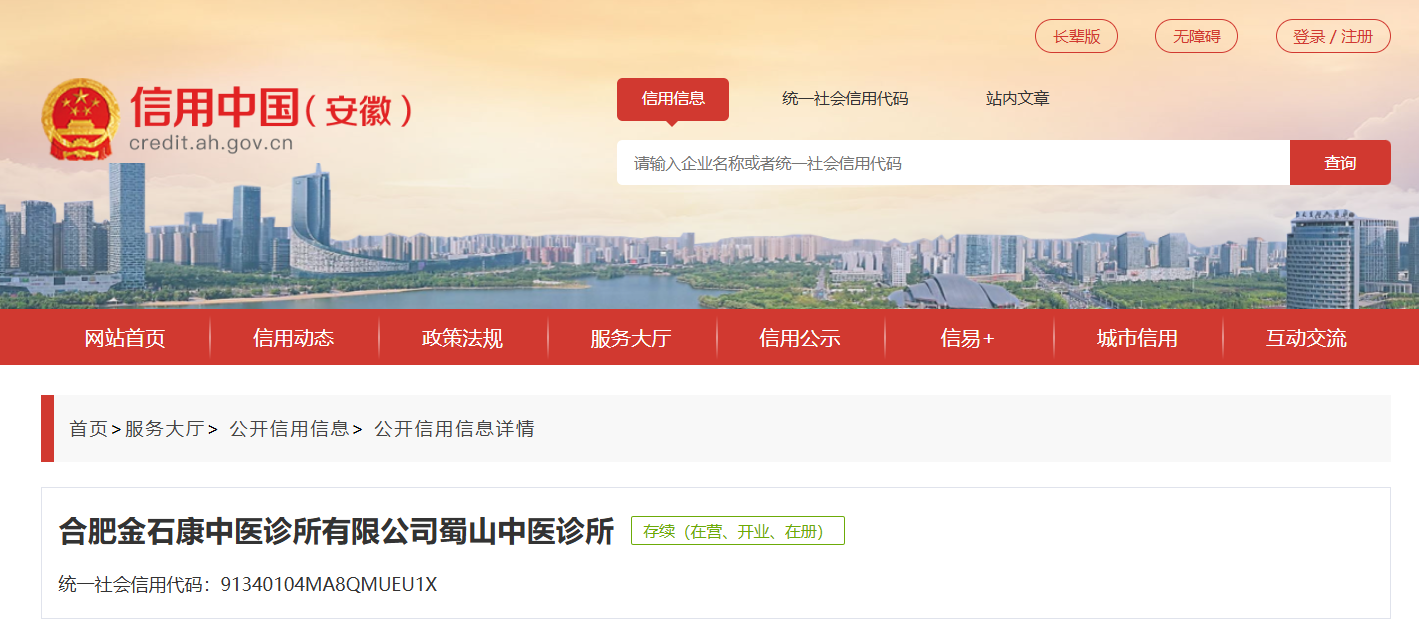Select the 统一社会信用代码 search tab
Image resolution: width=1419 pixels, height=633 pixels.
coord(845,99)
